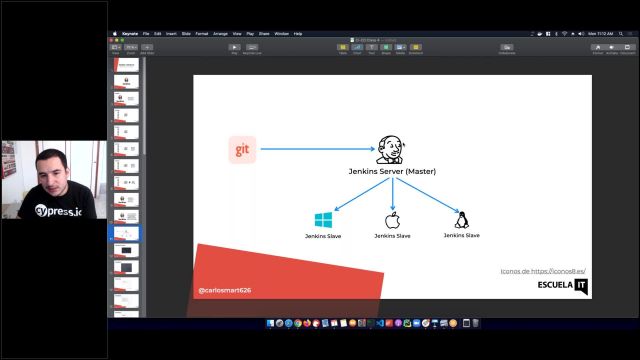This screenshot has width=640, height=360.
Task: Open the Zoom percentage dropdown
Action: click(x=131, y=47)
